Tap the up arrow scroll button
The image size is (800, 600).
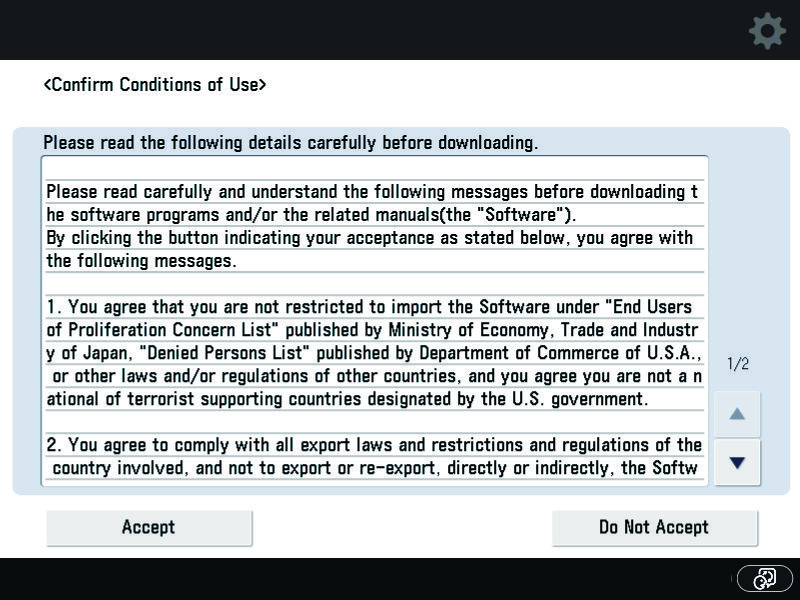click(x=737, y=414)
